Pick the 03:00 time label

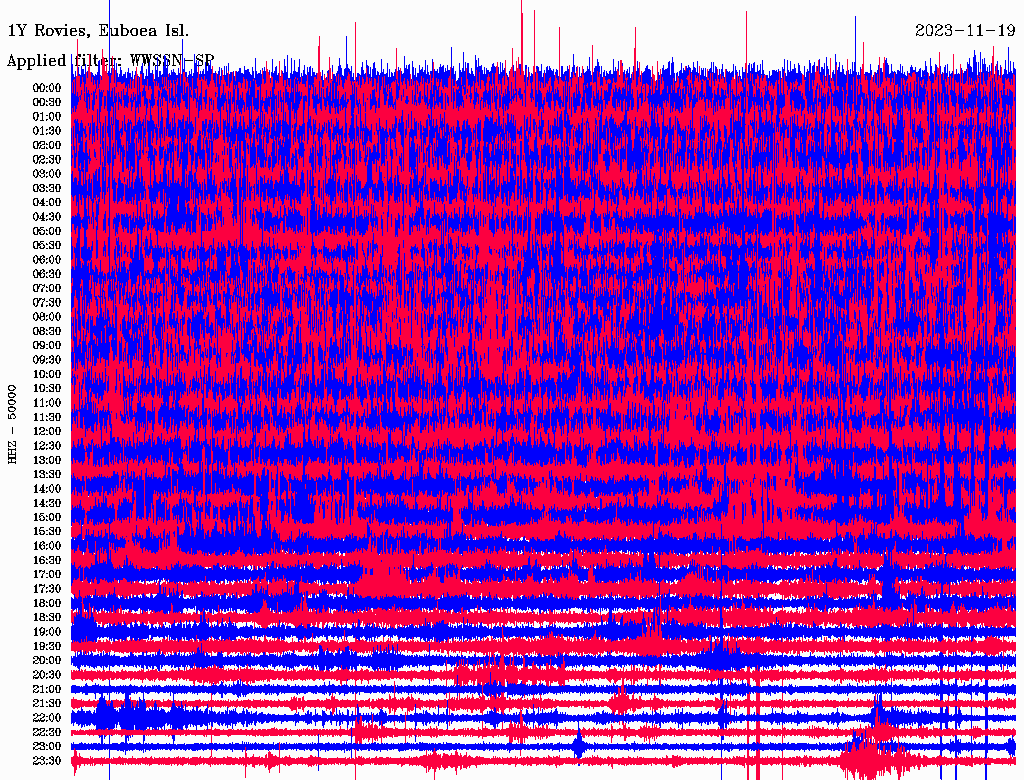click(x=46, y=173)
